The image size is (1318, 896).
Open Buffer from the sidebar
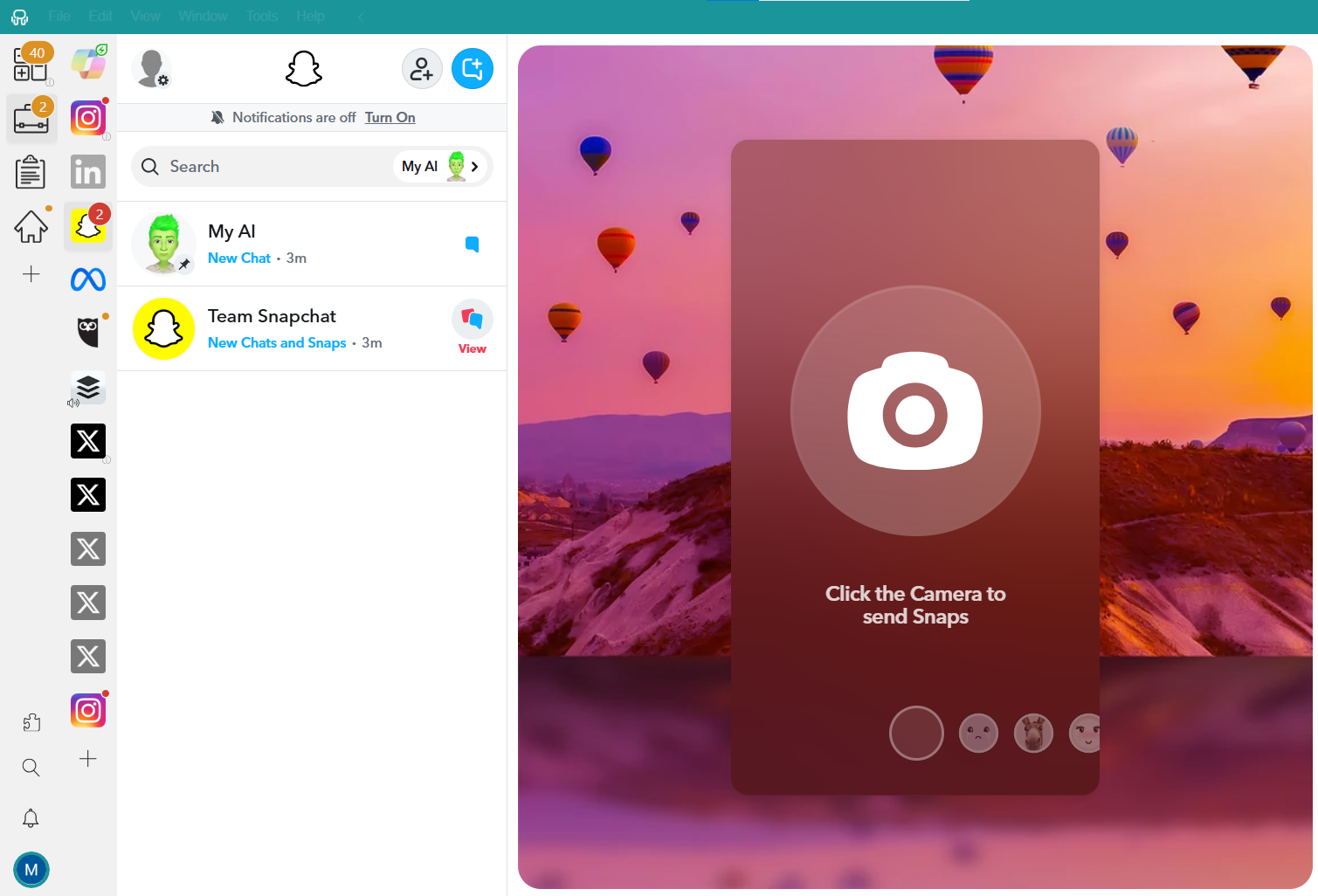tap(88, 387)
